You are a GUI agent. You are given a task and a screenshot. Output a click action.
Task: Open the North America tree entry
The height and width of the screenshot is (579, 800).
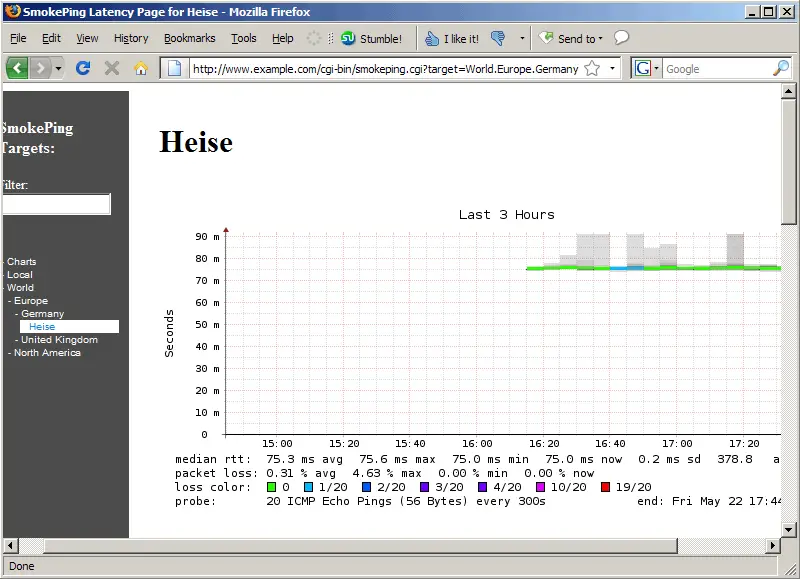pos(47,353)
